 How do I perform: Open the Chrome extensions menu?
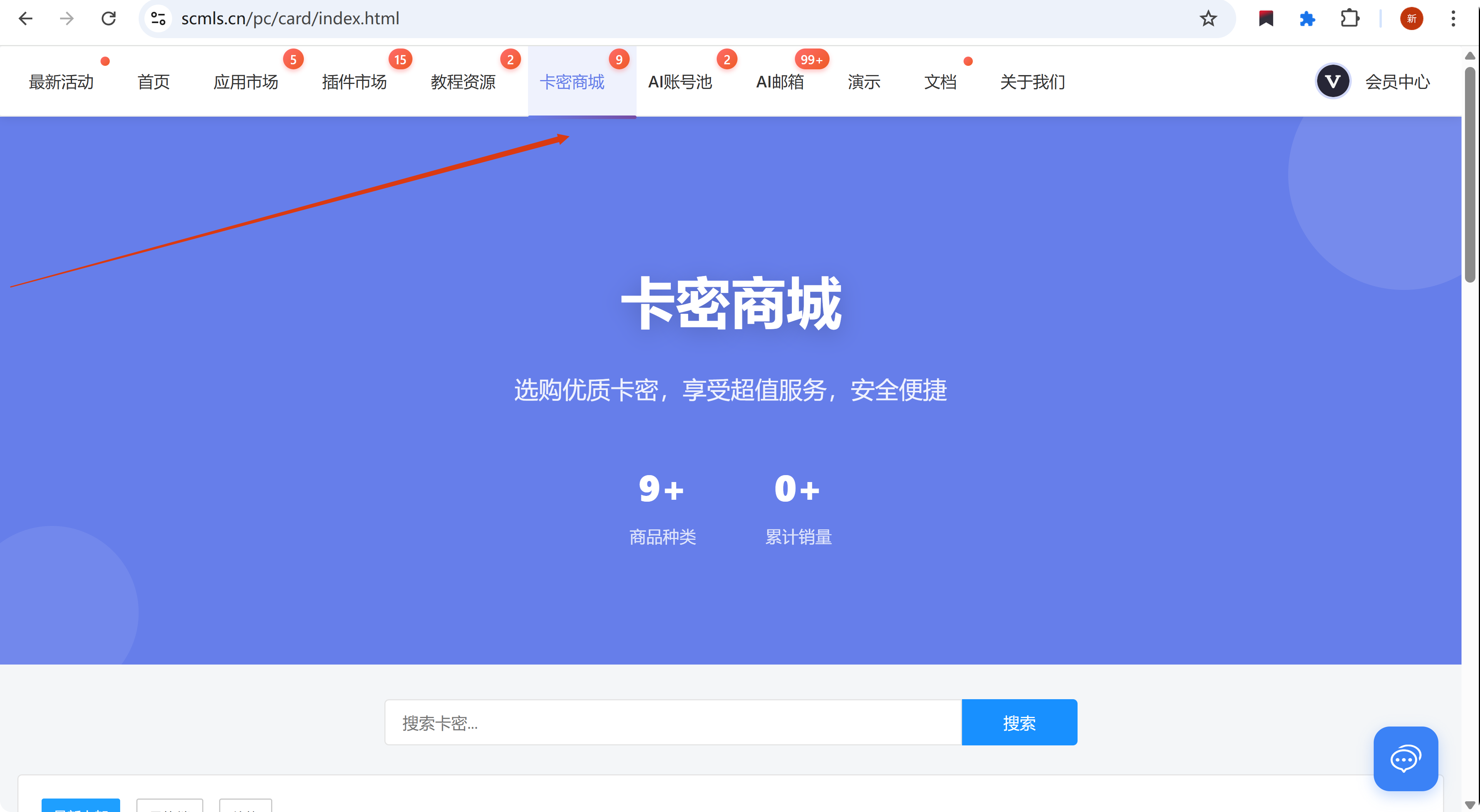point(1349,18)
